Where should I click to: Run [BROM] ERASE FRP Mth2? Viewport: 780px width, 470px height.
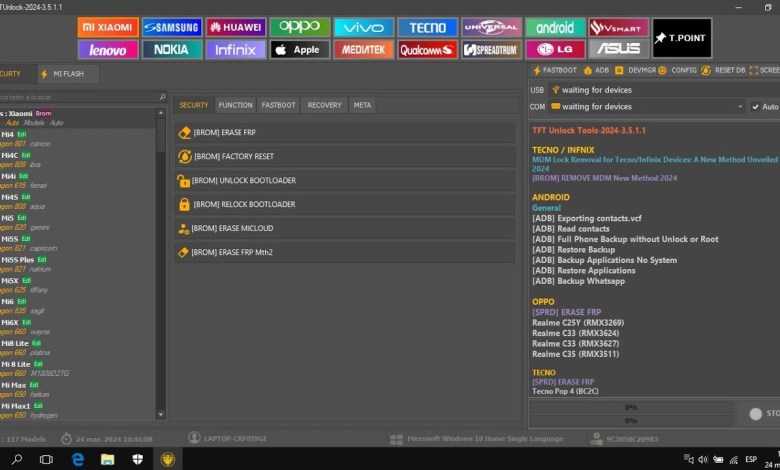coord(345,252)
